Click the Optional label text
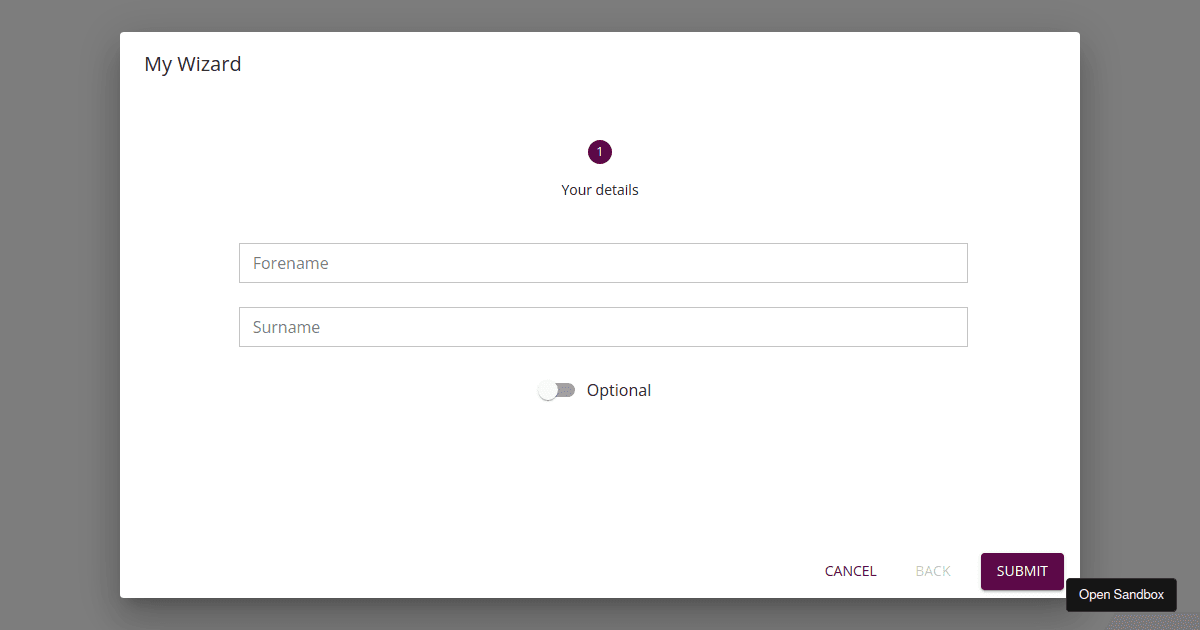 point(619,389)
